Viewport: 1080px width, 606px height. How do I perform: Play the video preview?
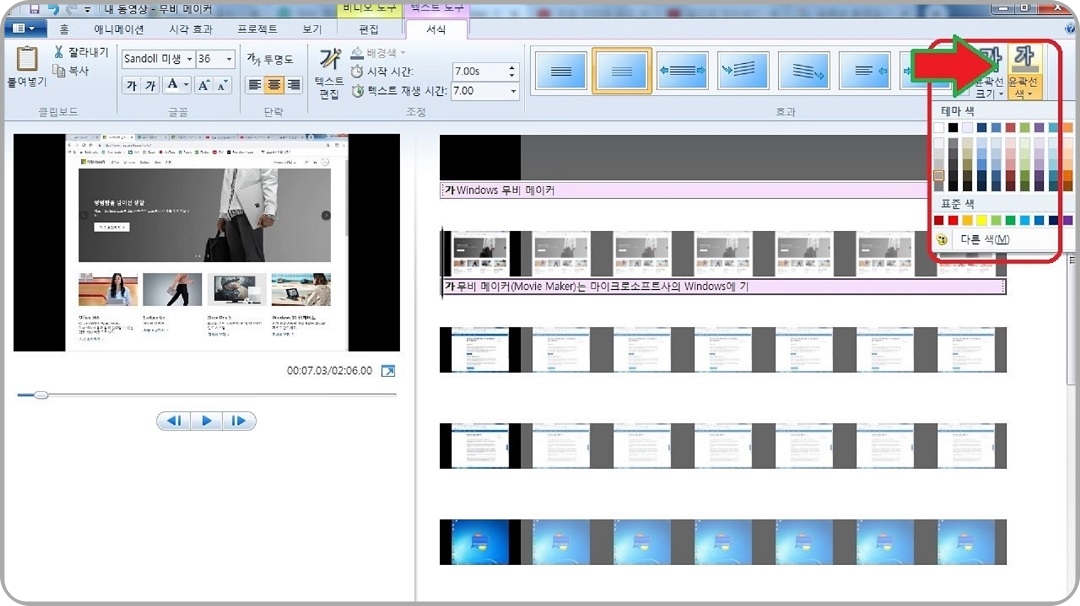coord(206,421)
